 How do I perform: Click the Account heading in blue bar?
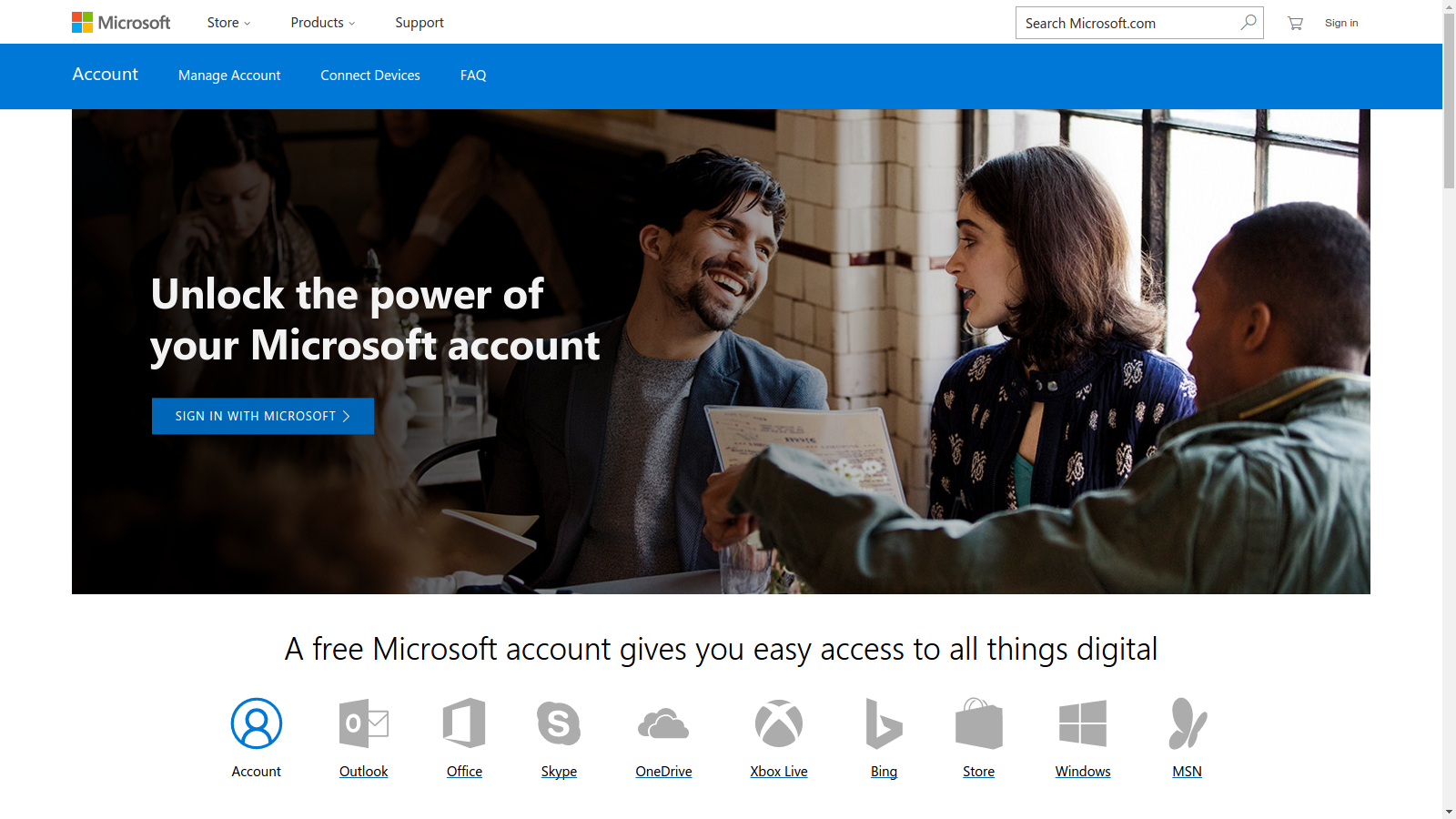point(106,75)
